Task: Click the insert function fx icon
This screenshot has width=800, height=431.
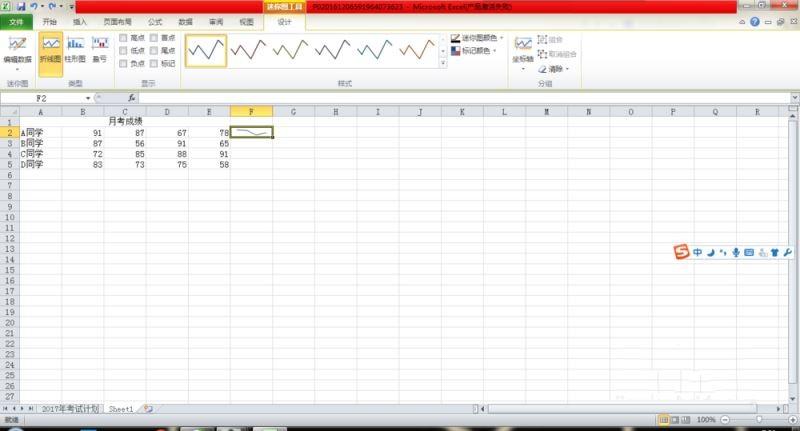Action: click(x=130, y=98)
